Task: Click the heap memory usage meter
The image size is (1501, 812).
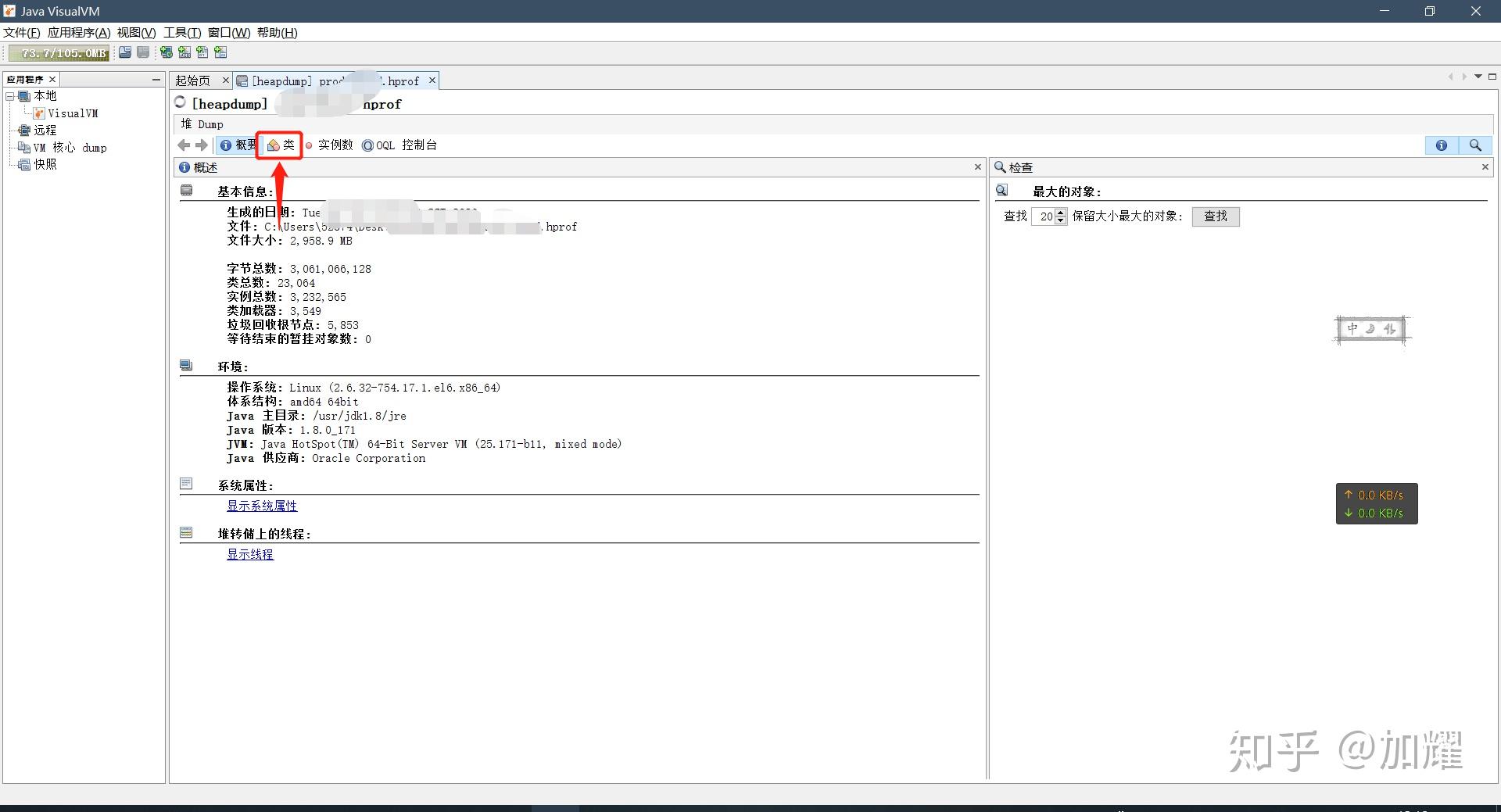Action: 59,52
